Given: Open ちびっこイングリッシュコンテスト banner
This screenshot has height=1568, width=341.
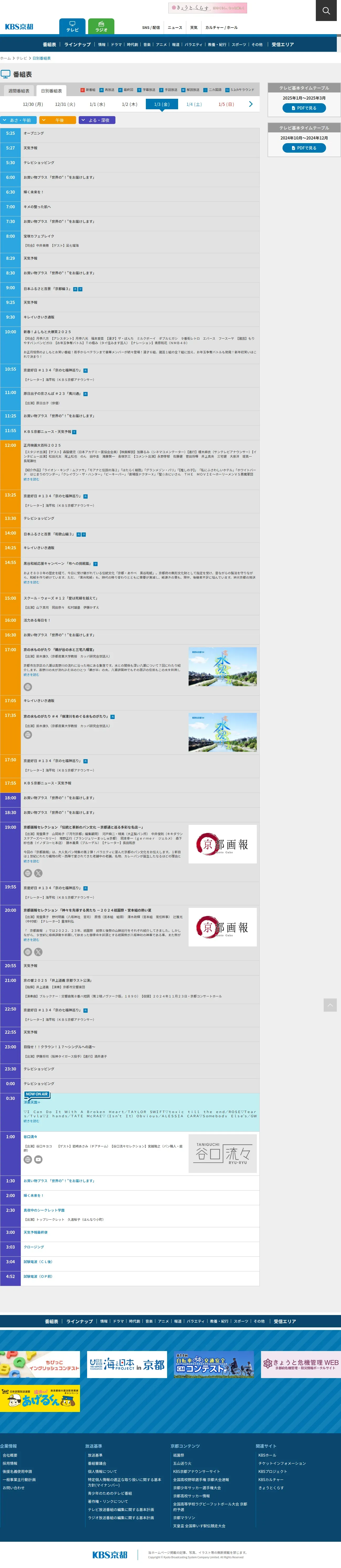Looking at the screenshot, I should (x=40, y=1365).
